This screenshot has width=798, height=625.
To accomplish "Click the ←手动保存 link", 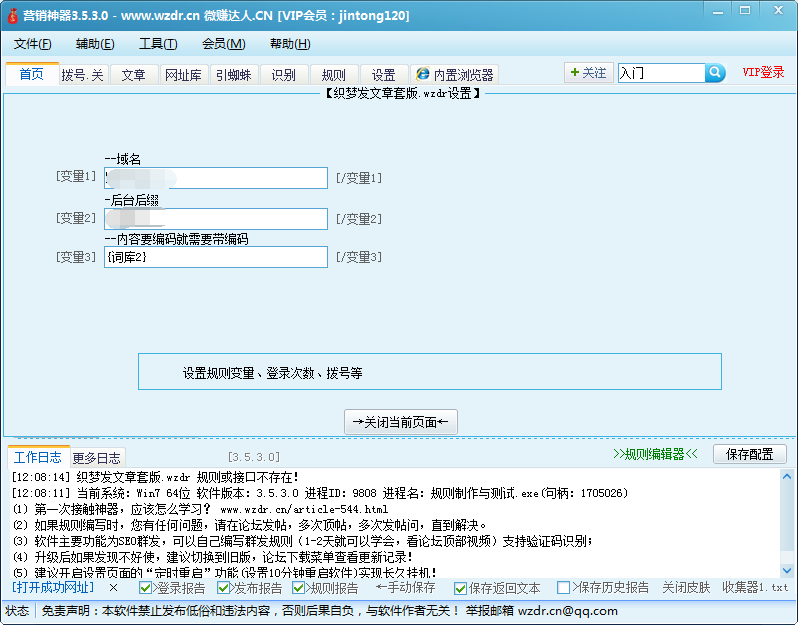I will 406,588.
